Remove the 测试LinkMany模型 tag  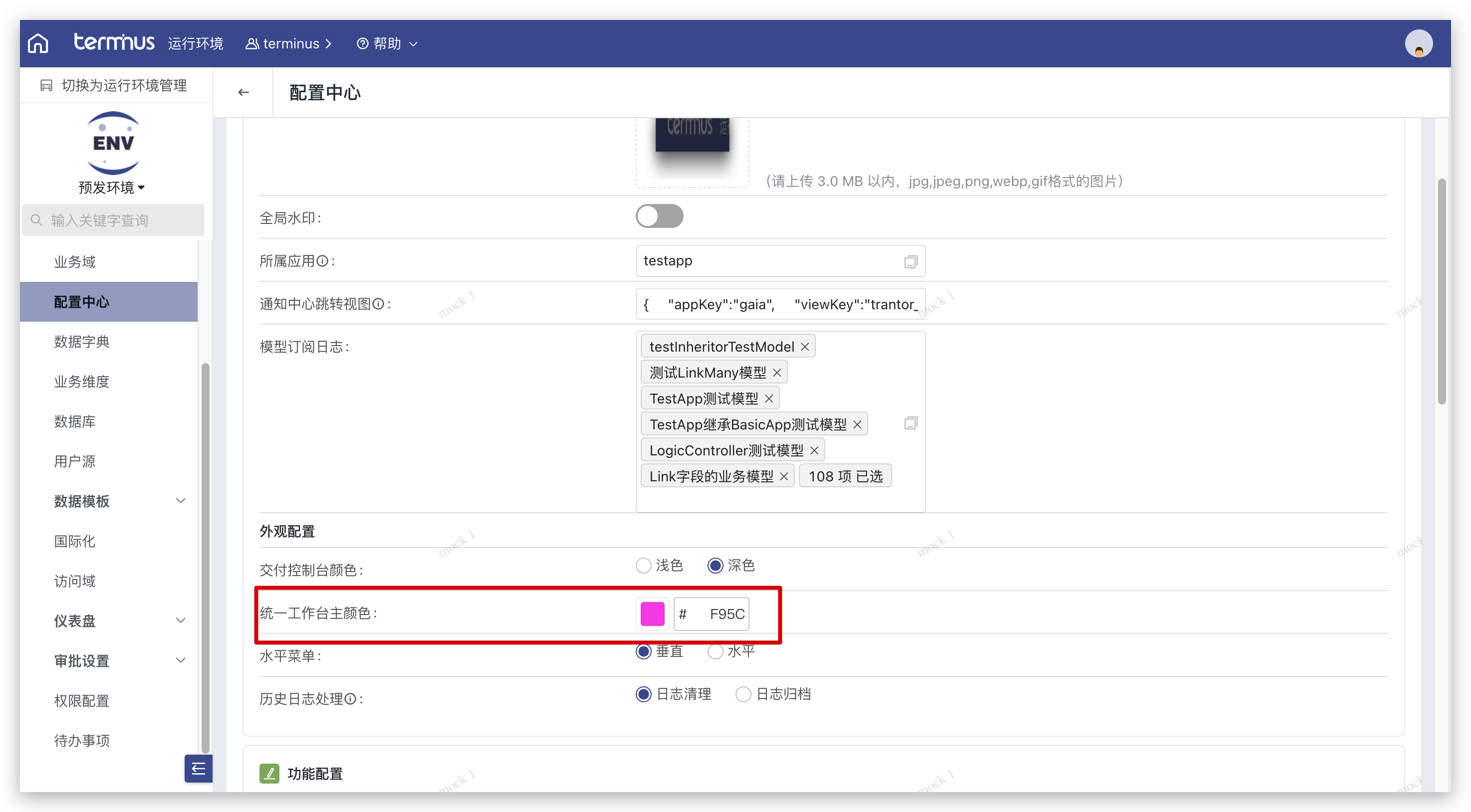coord(776,373)
